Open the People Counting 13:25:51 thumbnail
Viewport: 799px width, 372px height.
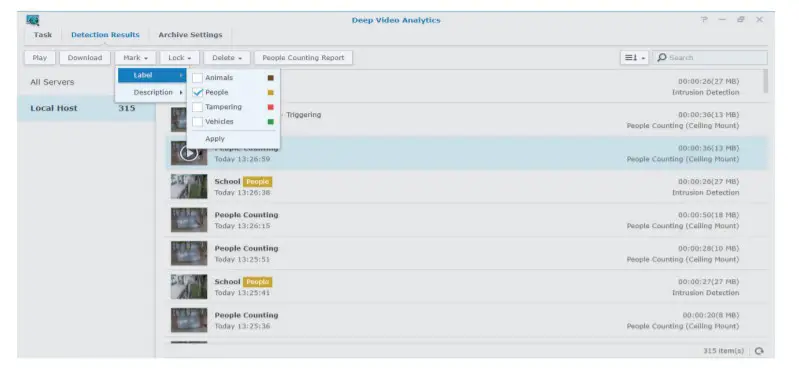189,253
